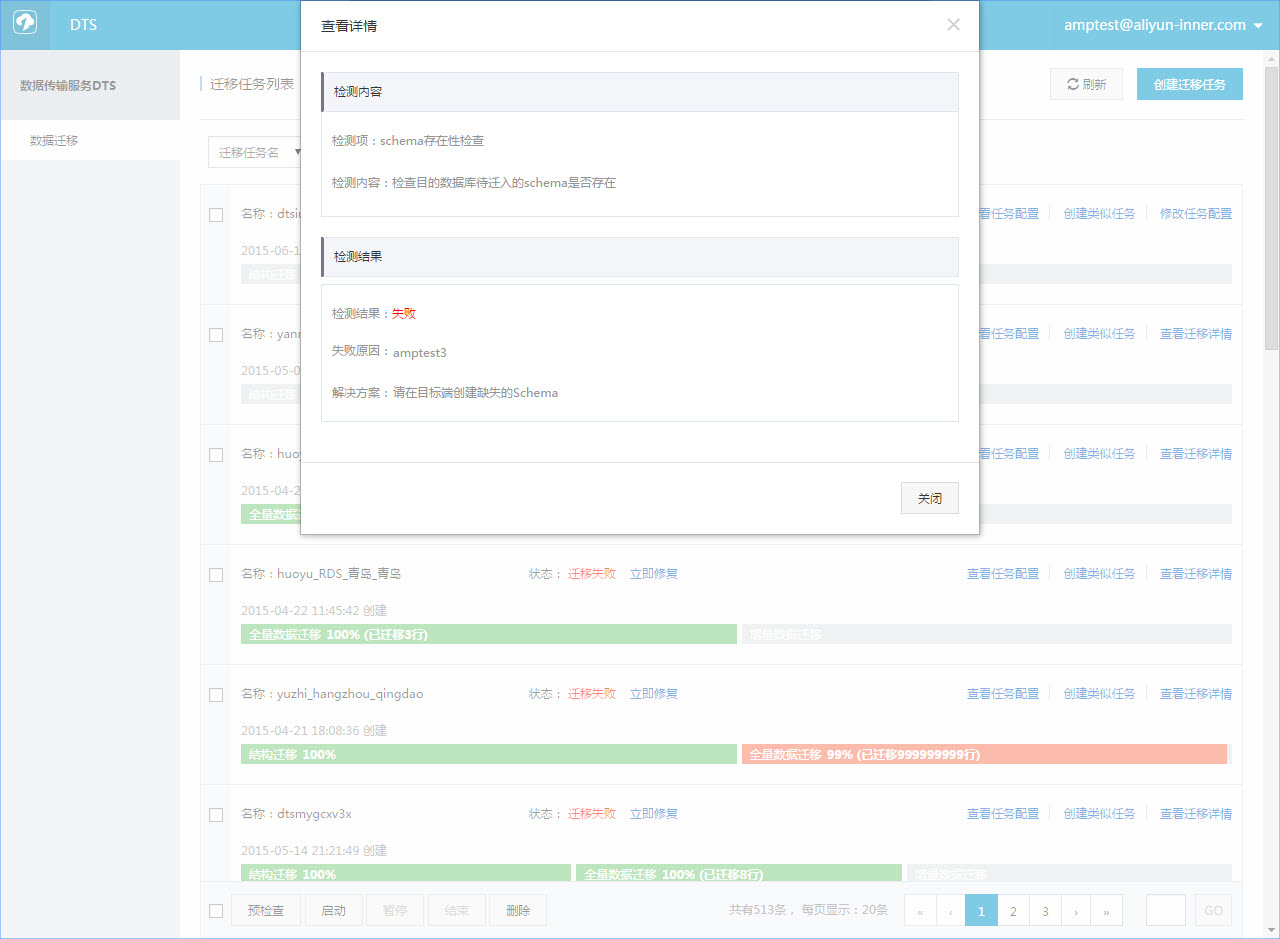Click 共有513条 total count text
This screenshot has height=939, width=1280.
point(760,911)
